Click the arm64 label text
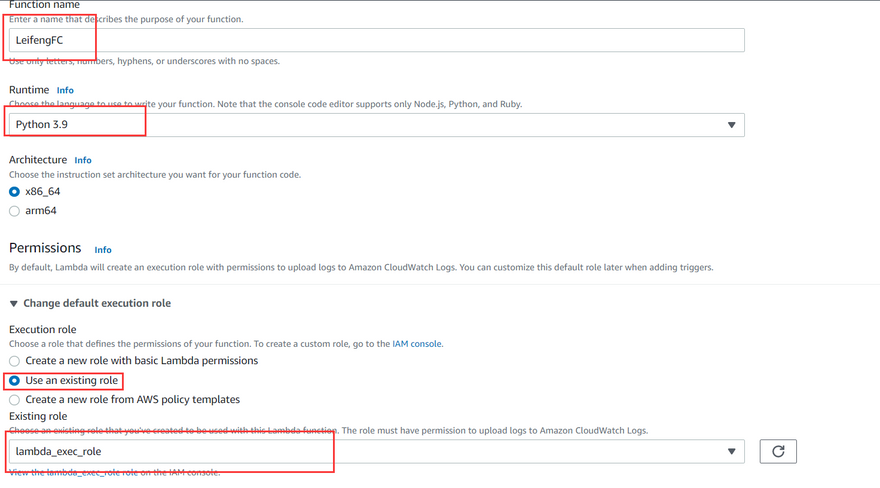Screen dimensions: 880x488 (x=40, y=210)
